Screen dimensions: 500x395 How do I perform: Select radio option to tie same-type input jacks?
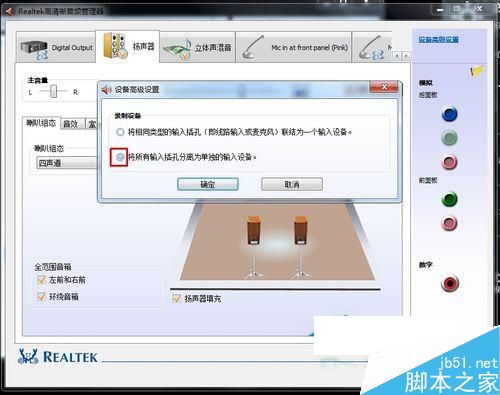(120, 132)
